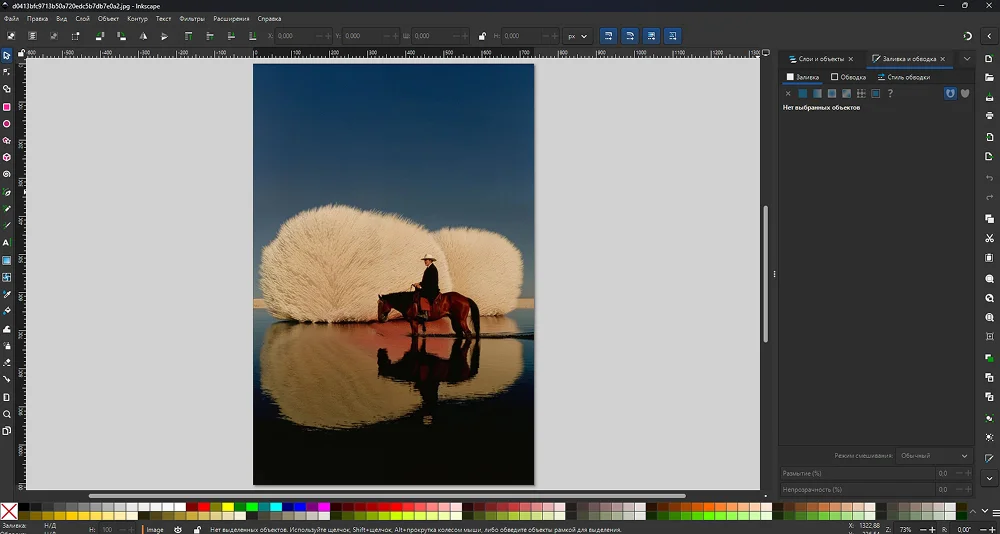Select the Ellipse tool
This screenshot has width=1000, height=534.
click(6, 124)
